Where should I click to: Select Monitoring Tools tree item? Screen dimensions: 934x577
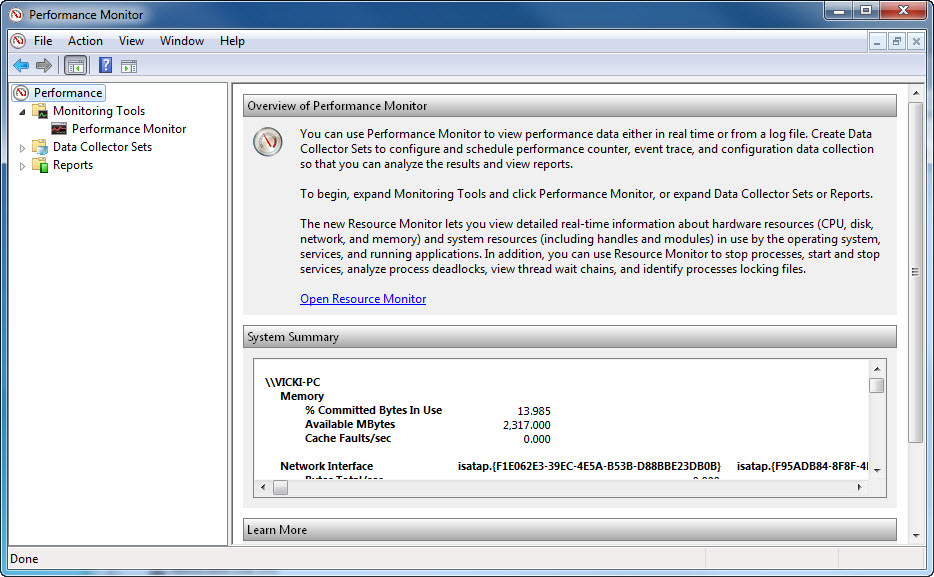pos(99,111)
